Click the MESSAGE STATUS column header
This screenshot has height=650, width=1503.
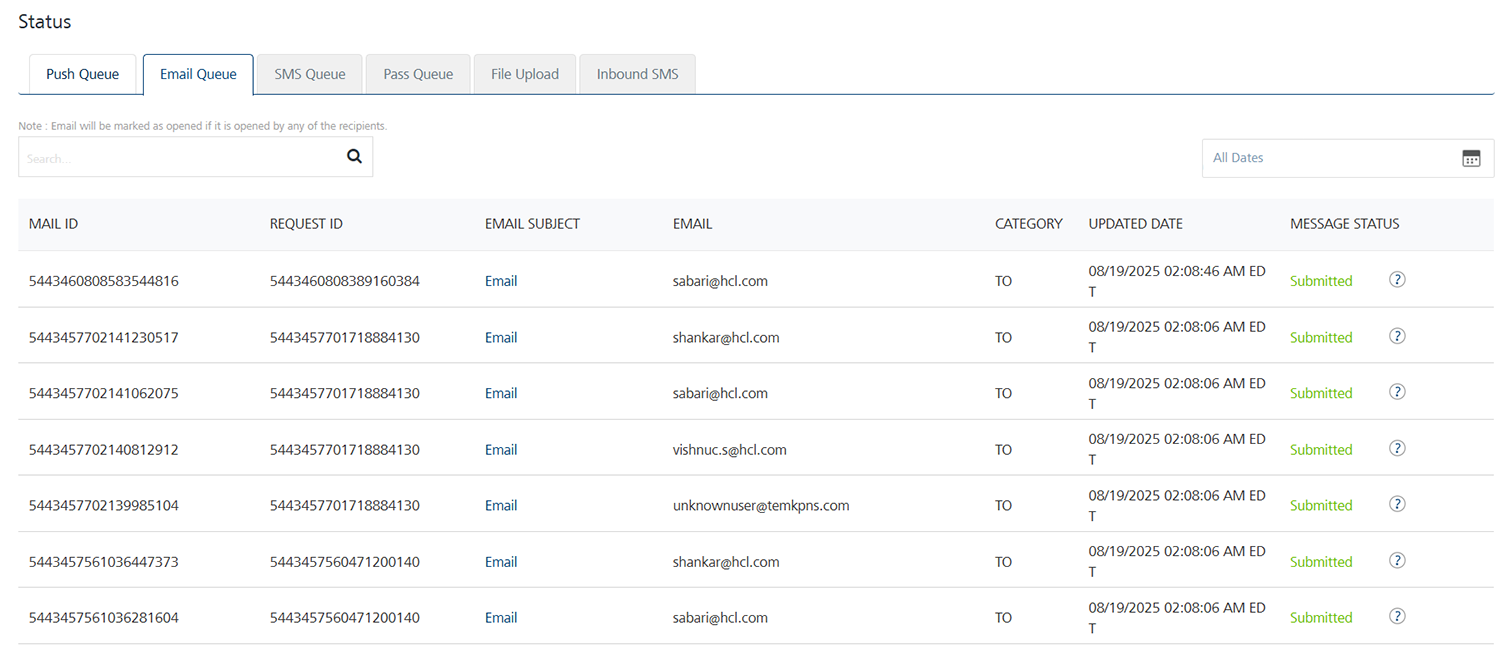coord(1344,224)
